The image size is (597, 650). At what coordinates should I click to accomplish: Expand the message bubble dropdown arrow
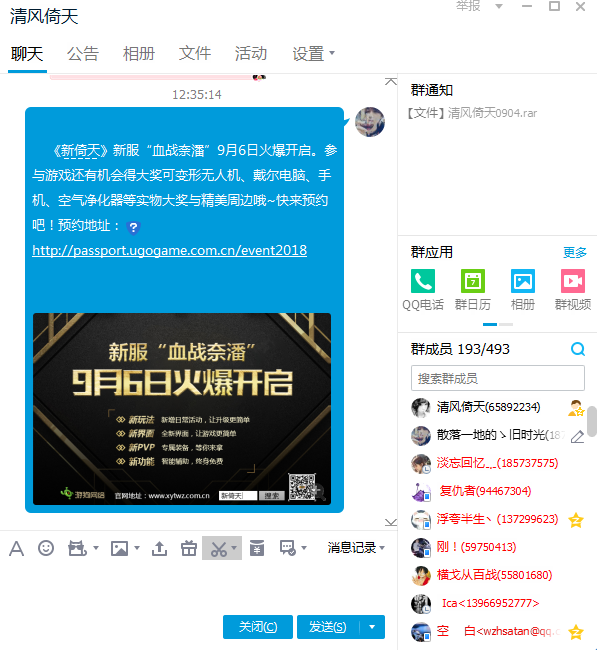(304, 548)
